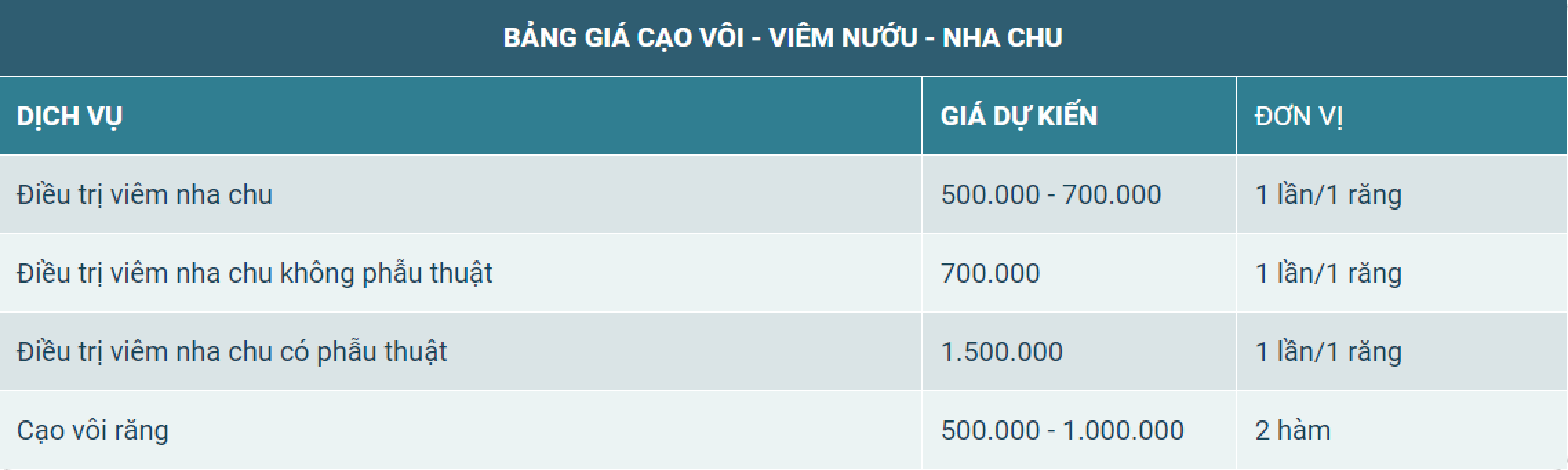Click the 'ĐƠN VỊ' column header
1568x470 pixels.
click(1298, 116)
